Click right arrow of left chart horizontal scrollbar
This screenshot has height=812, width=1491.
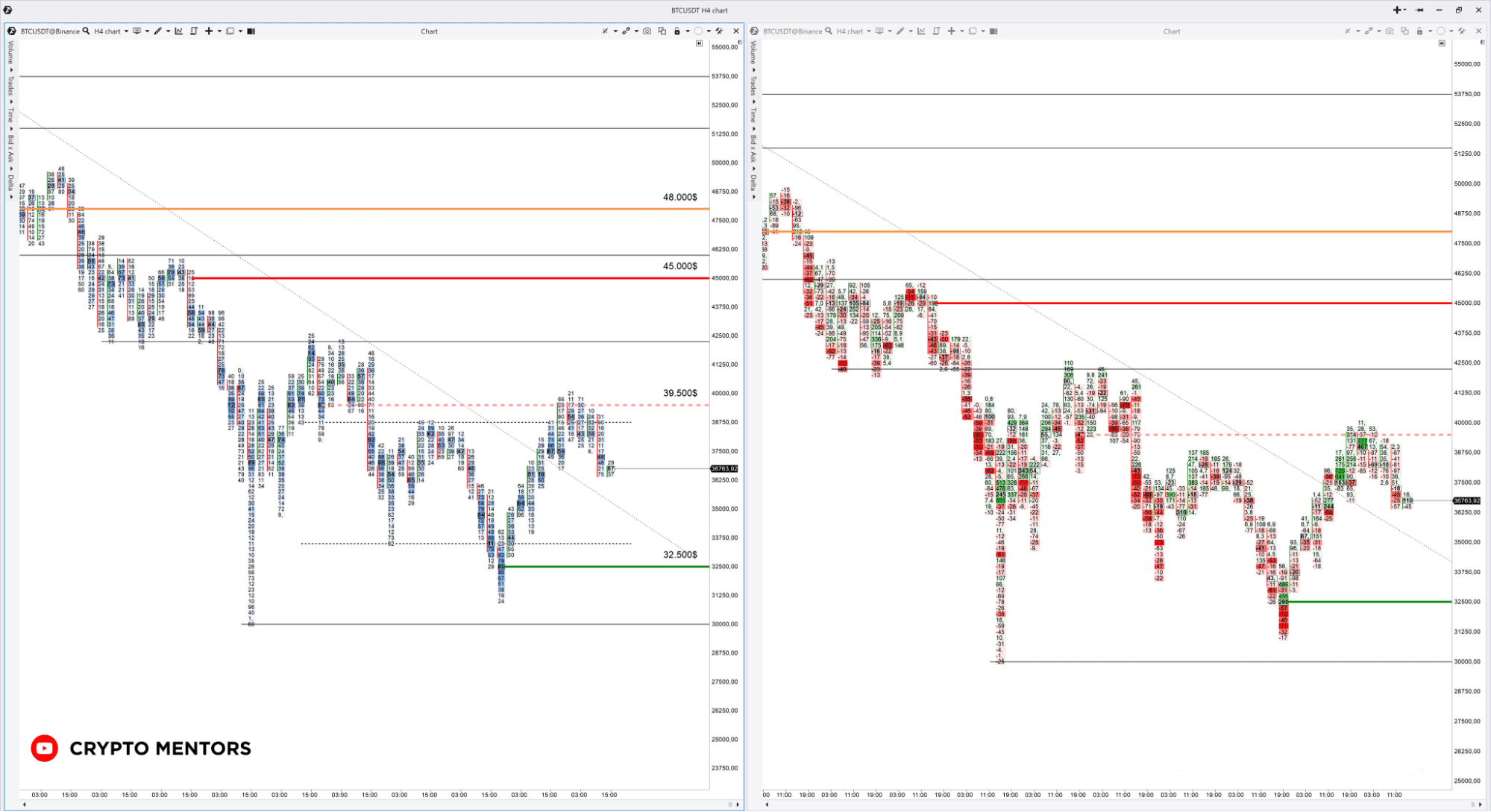(x=738, y=805)
